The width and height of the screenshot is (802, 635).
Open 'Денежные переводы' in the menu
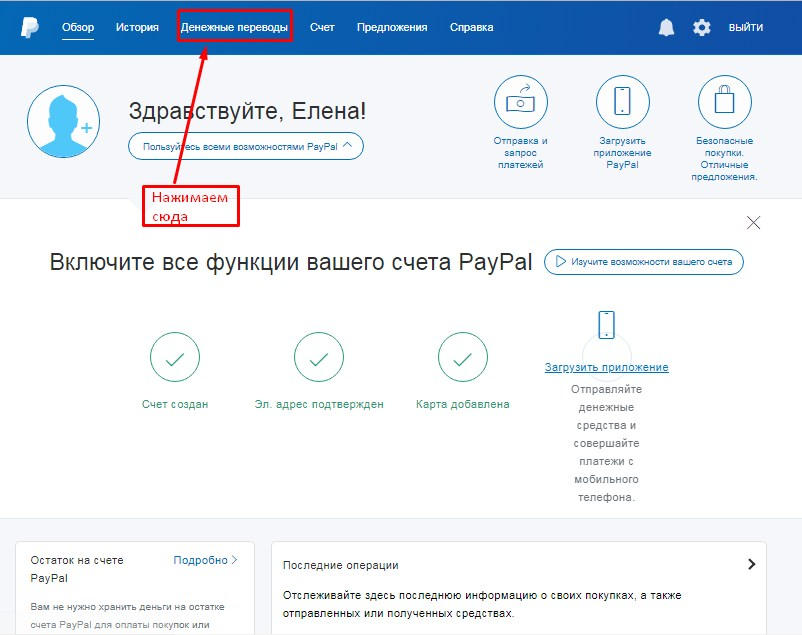point(234,27)
